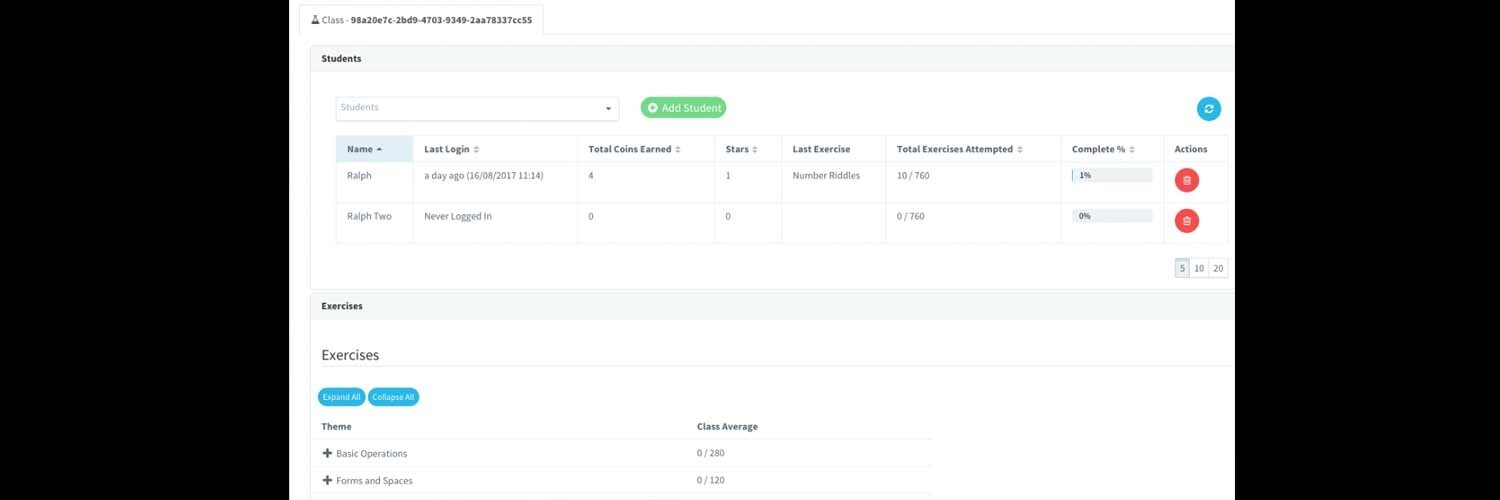Delete student Ralph with trash icon

click(x=1186, y=181)
